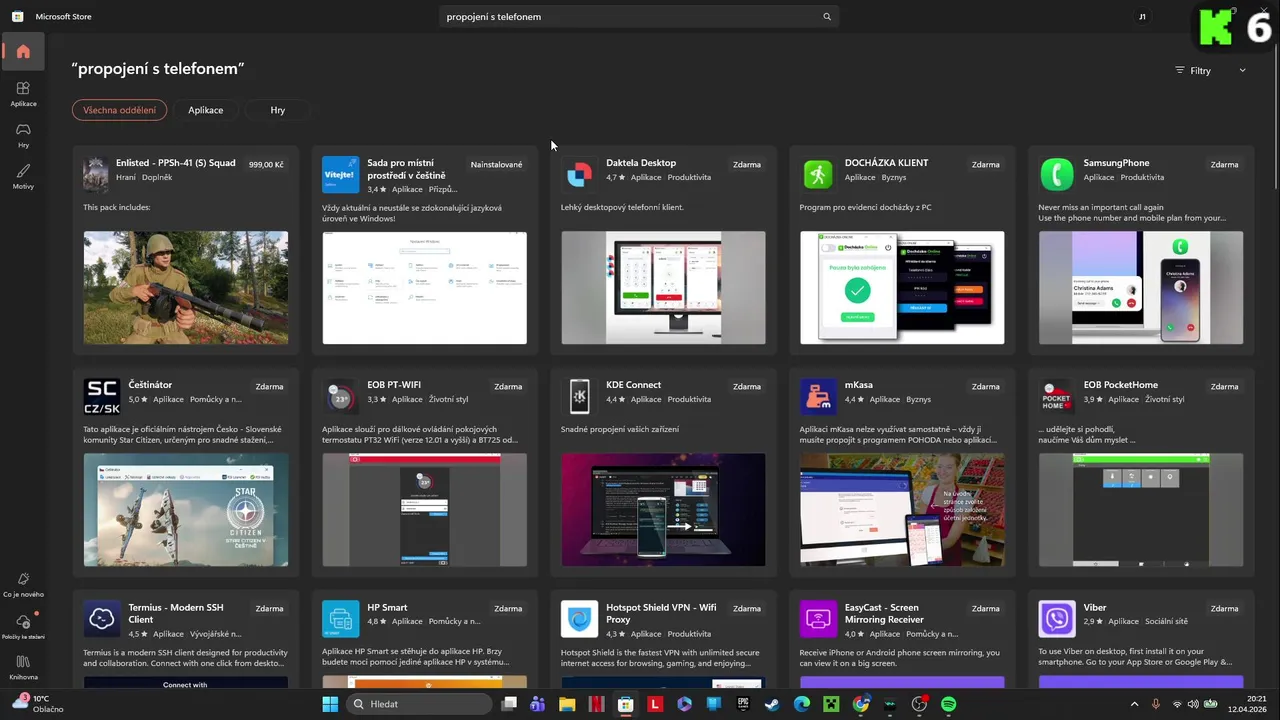Click the Daktela Desktop app icon

(x=579, y=174)
